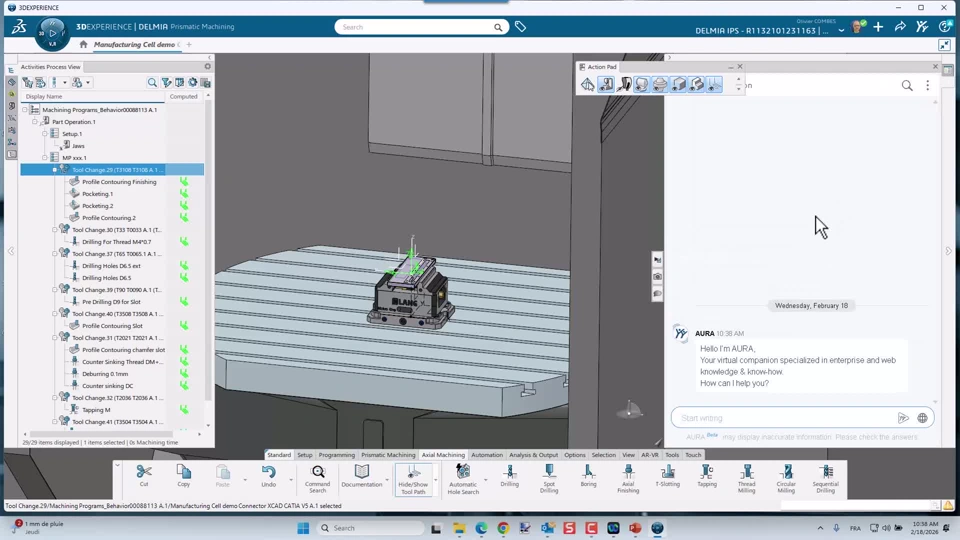Click the first Action Pad icon

tap(588, 84)
